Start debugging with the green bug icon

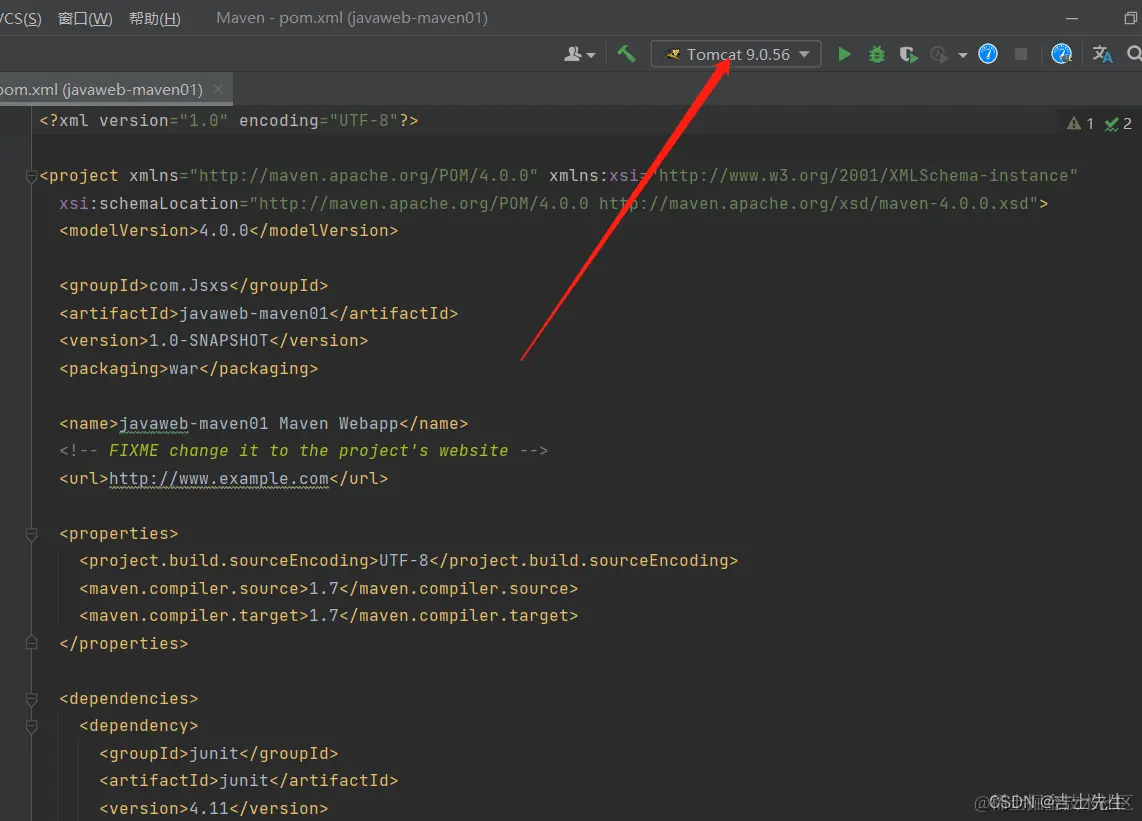(x=877, y=54)
